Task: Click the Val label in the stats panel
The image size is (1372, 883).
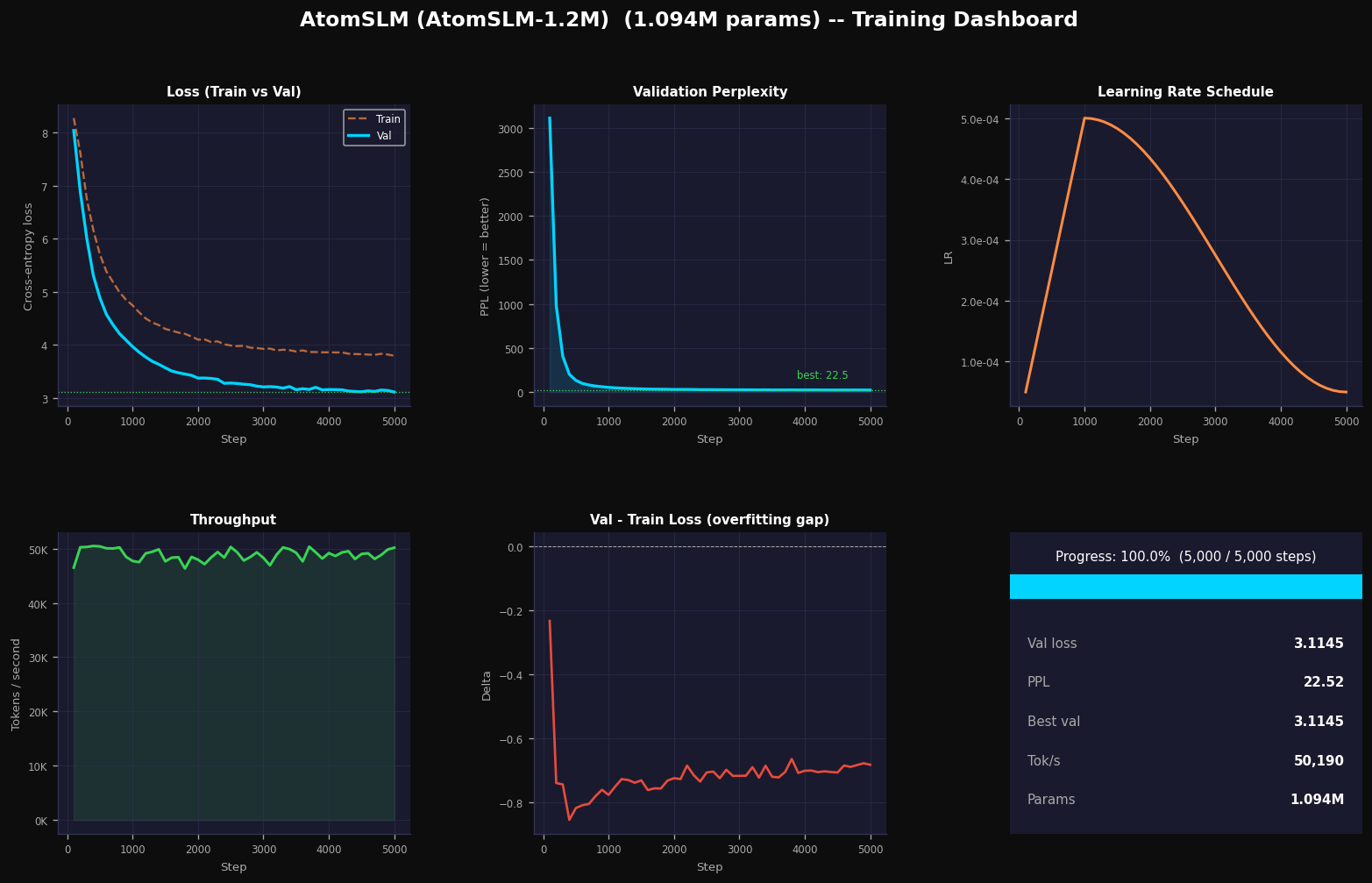Action: [1052, 644]
